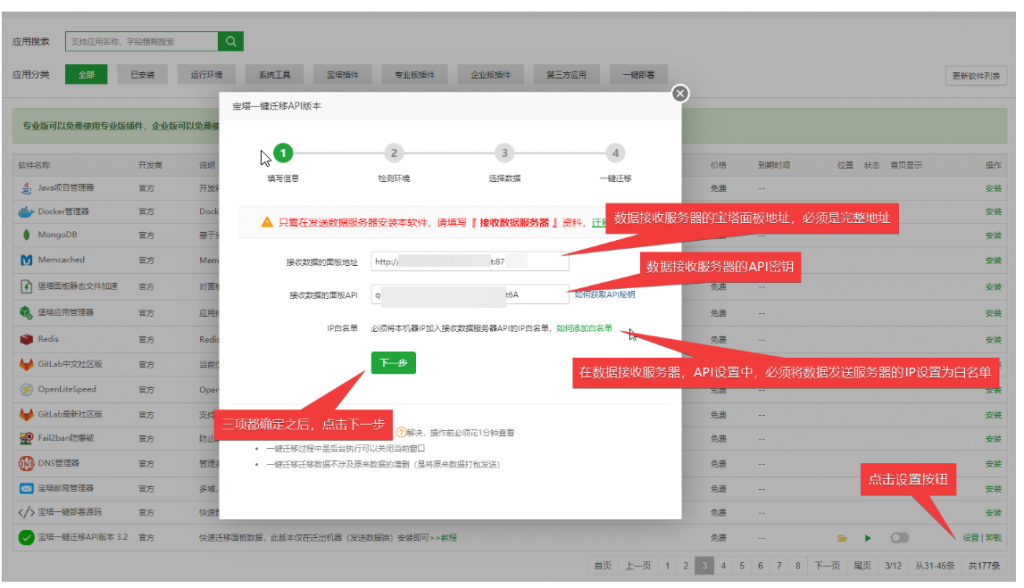Open the 如何获取API秘钥 link
The width and height of the screenshot is (1024, 588).
point(605,295)
